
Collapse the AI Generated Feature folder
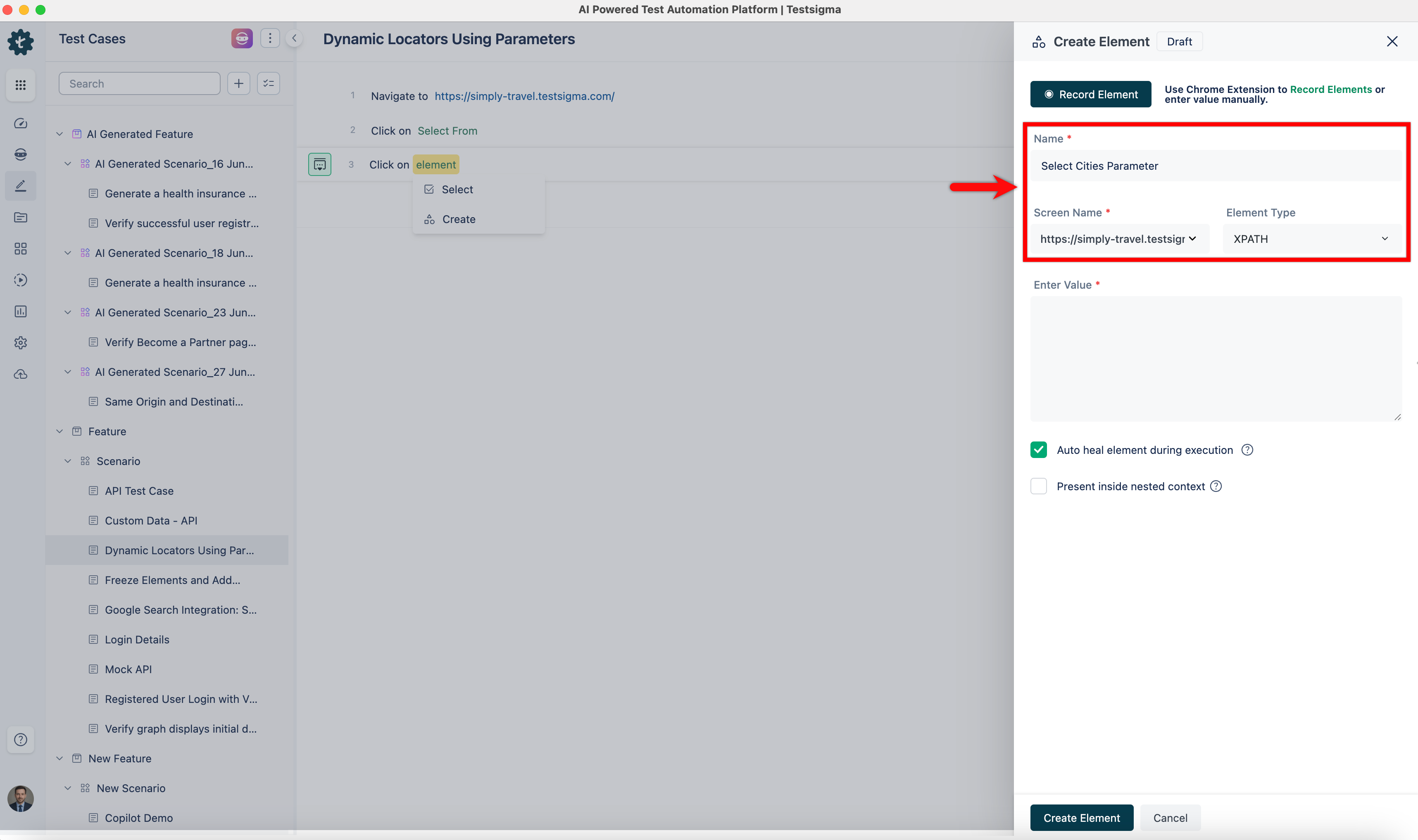59,134
